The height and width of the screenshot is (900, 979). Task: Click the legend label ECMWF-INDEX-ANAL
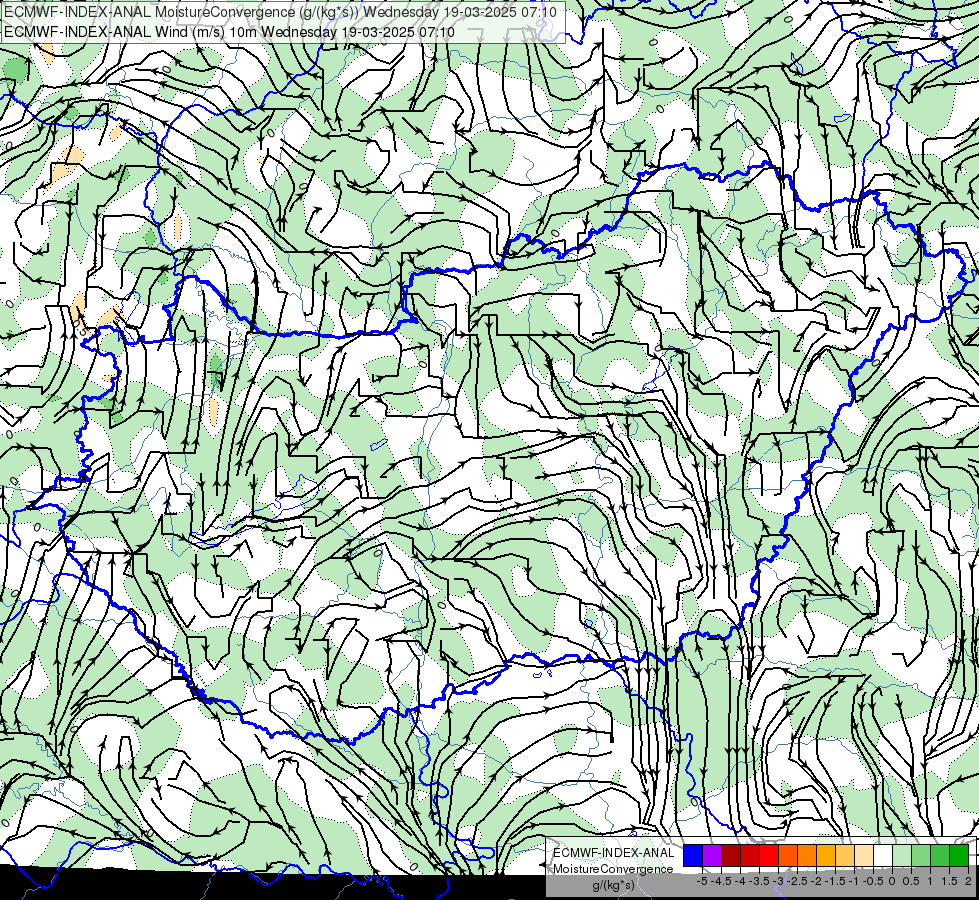tap(614, 853)
